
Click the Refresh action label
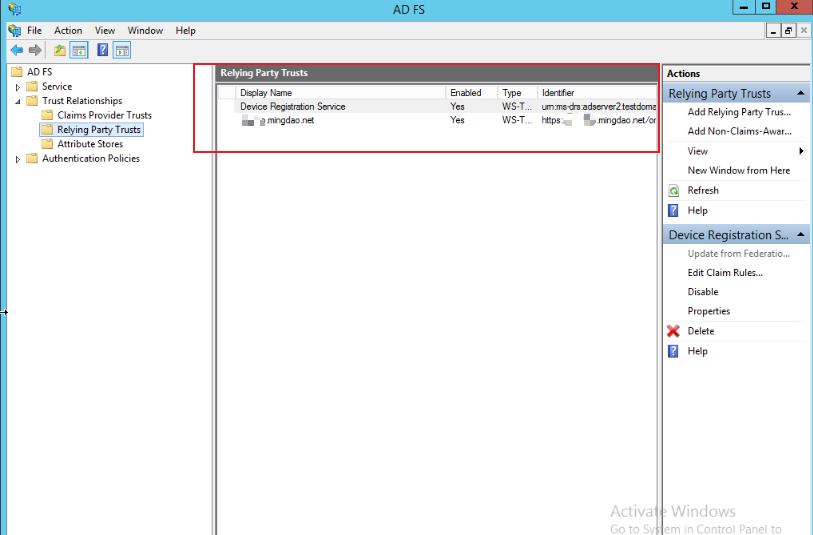click(703, 190)
